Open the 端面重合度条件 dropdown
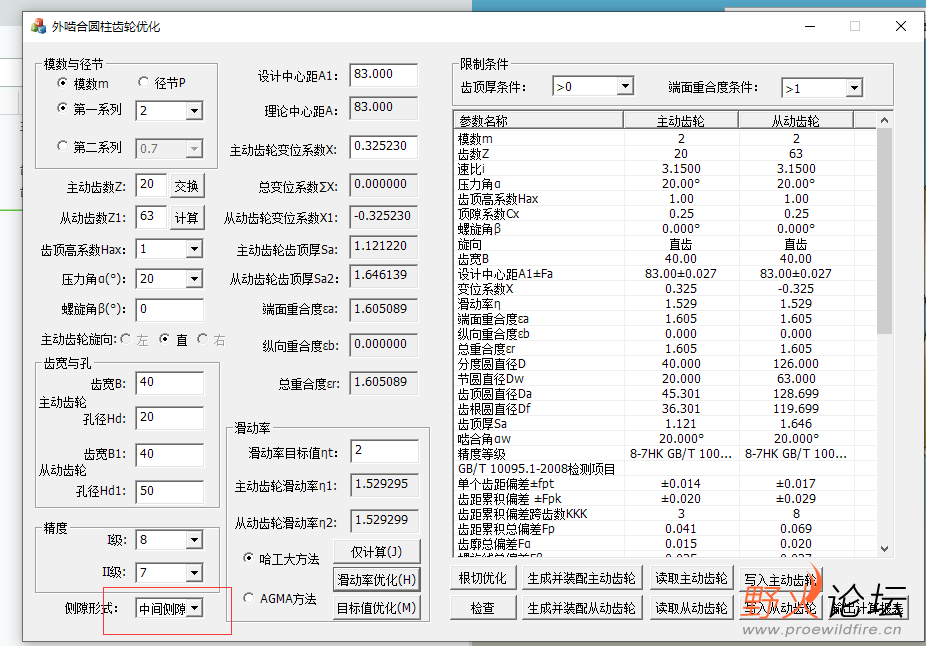 click(854, 89)
